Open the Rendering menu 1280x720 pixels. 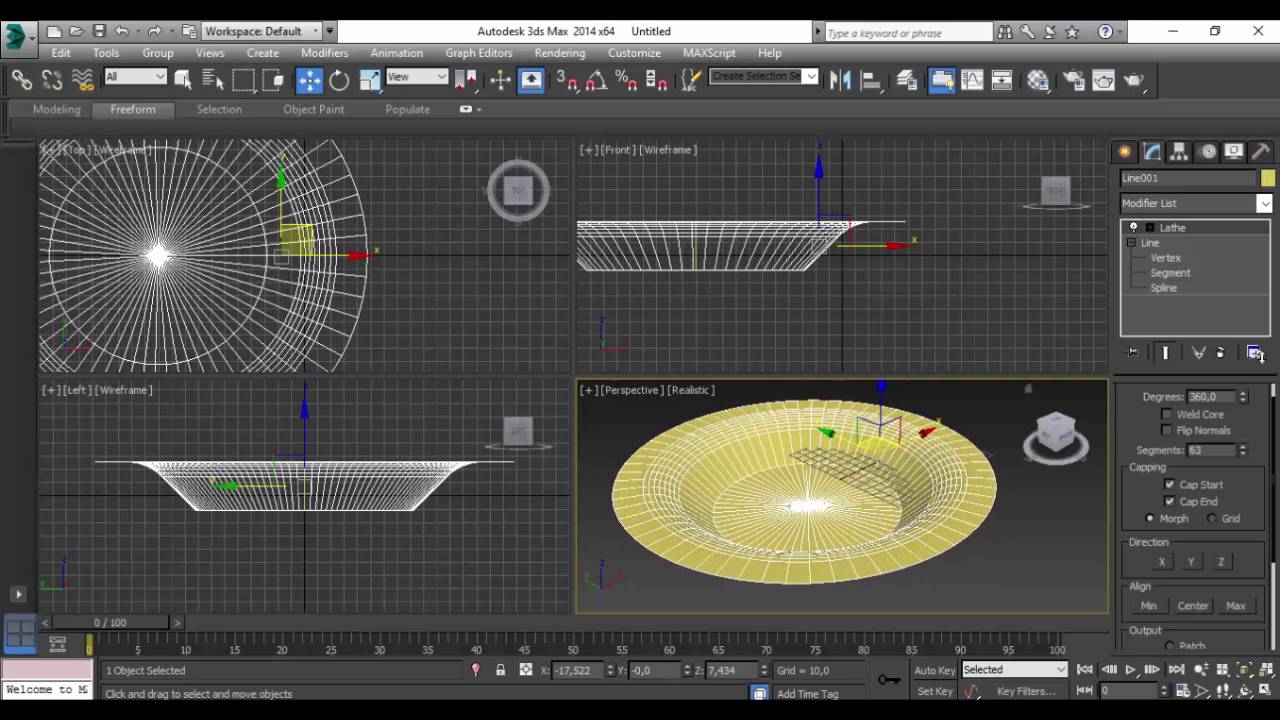(x=560, y=52)
